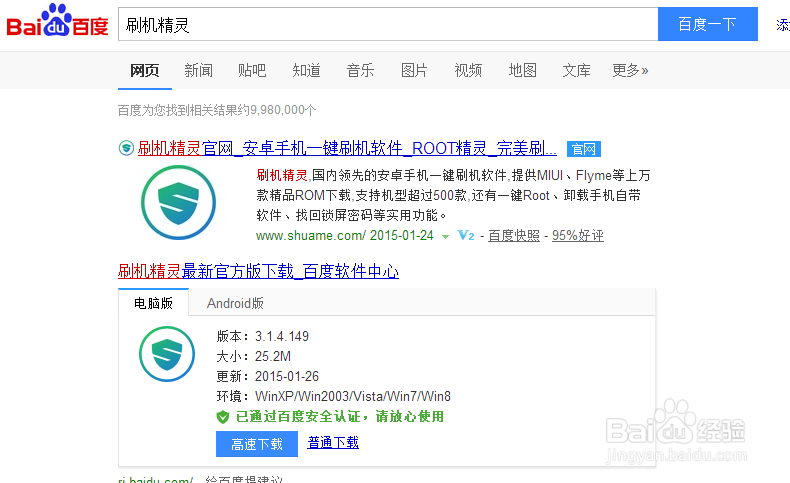Switch to the 新闻 tab
The width and height of the screenshot is (790, 483).
pos(199,71)
